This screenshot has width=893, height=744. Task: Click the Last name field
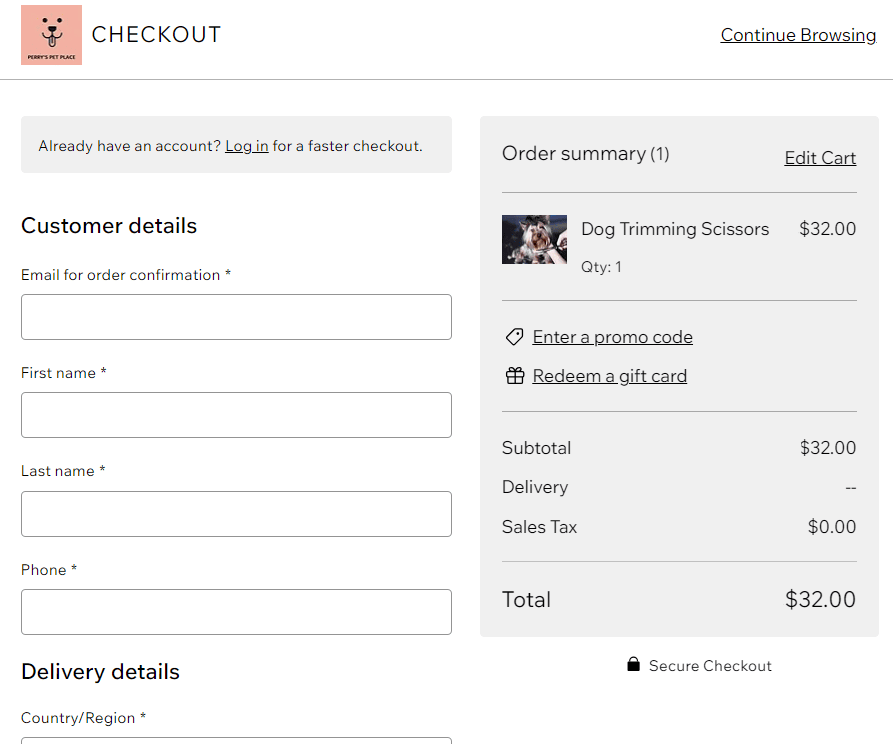pos(236,513)
